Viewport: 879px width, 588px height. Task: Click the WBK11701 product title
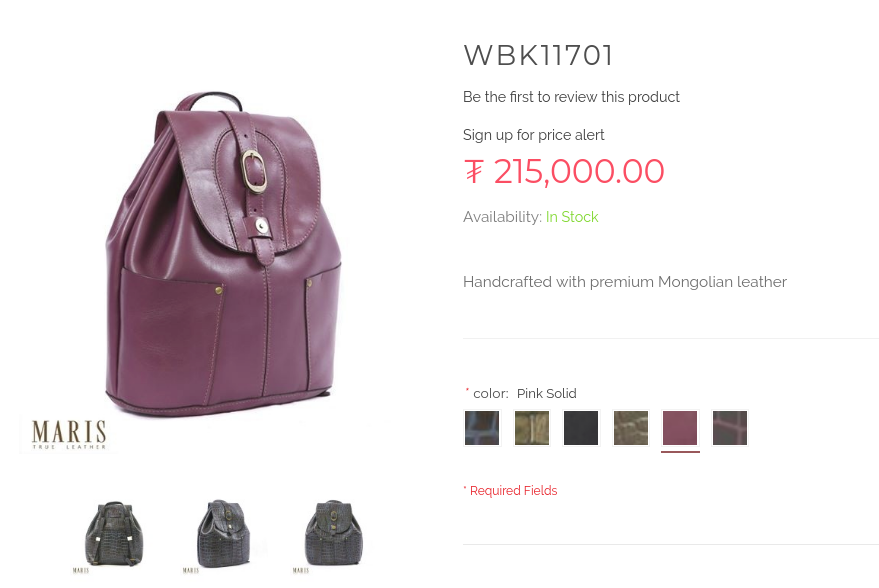pos(538,55)
